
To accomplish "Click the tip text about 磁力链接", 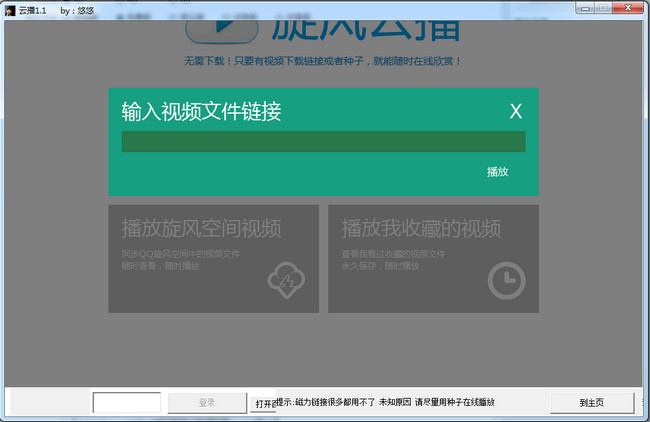I will point(385,402).
